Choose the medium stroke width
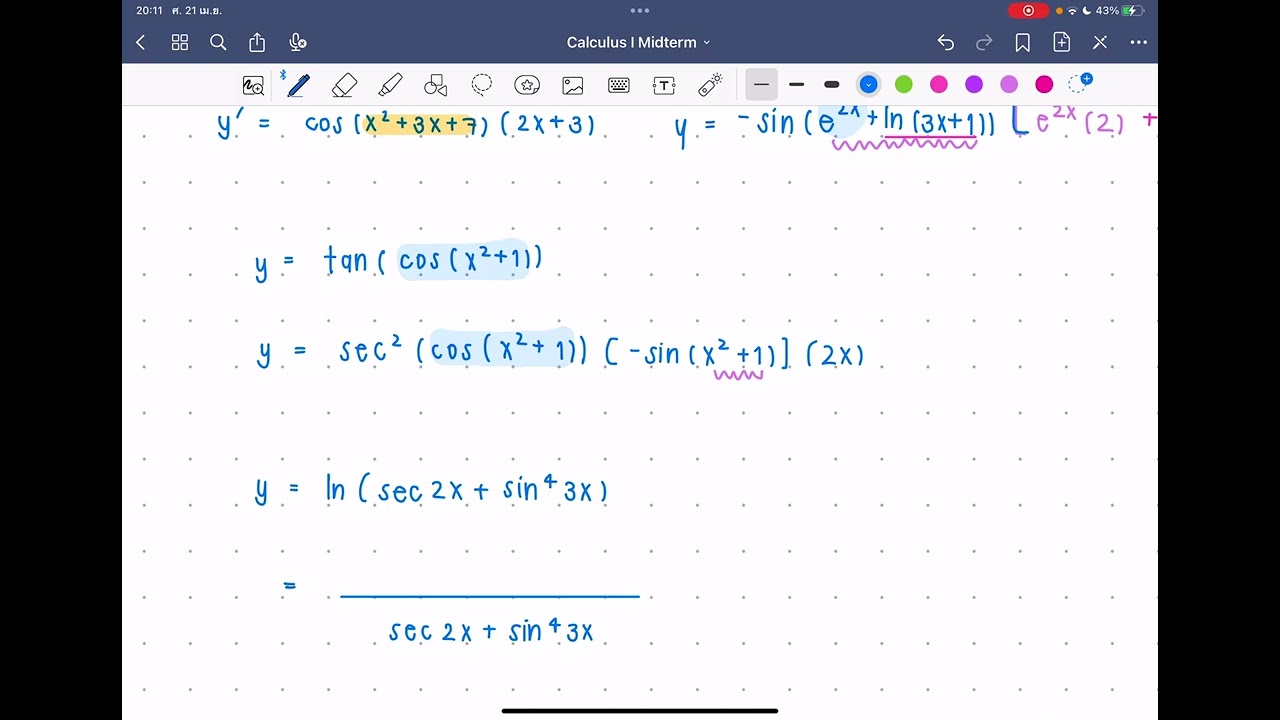Viewport: 1280px width, 720px height. tap(796, 85)
